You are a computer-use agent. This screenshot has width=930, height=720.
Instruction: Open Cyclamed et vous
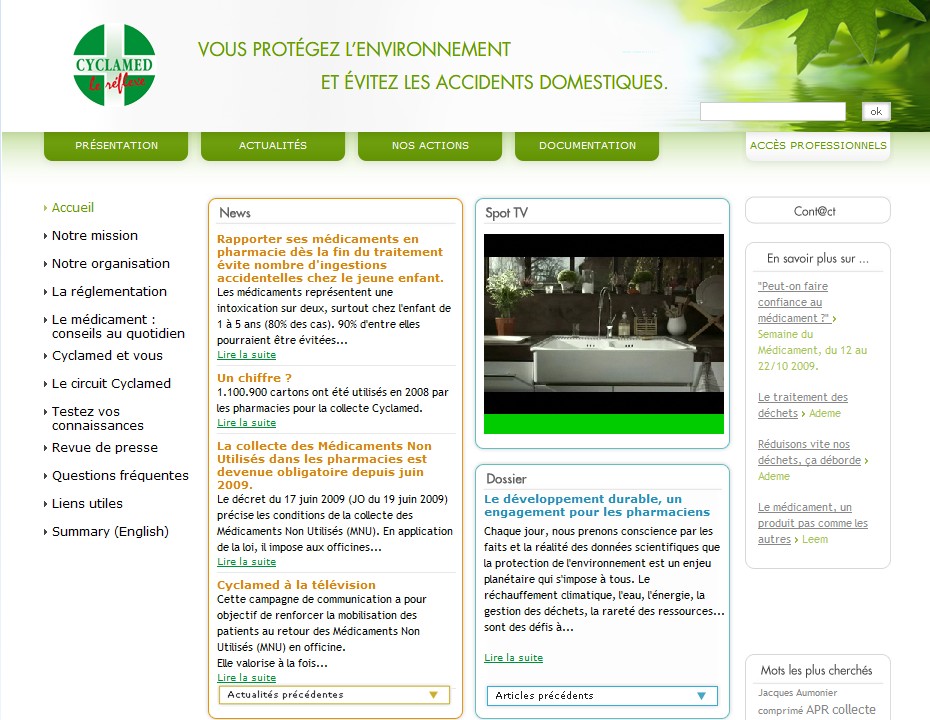[x=107, y=355]
